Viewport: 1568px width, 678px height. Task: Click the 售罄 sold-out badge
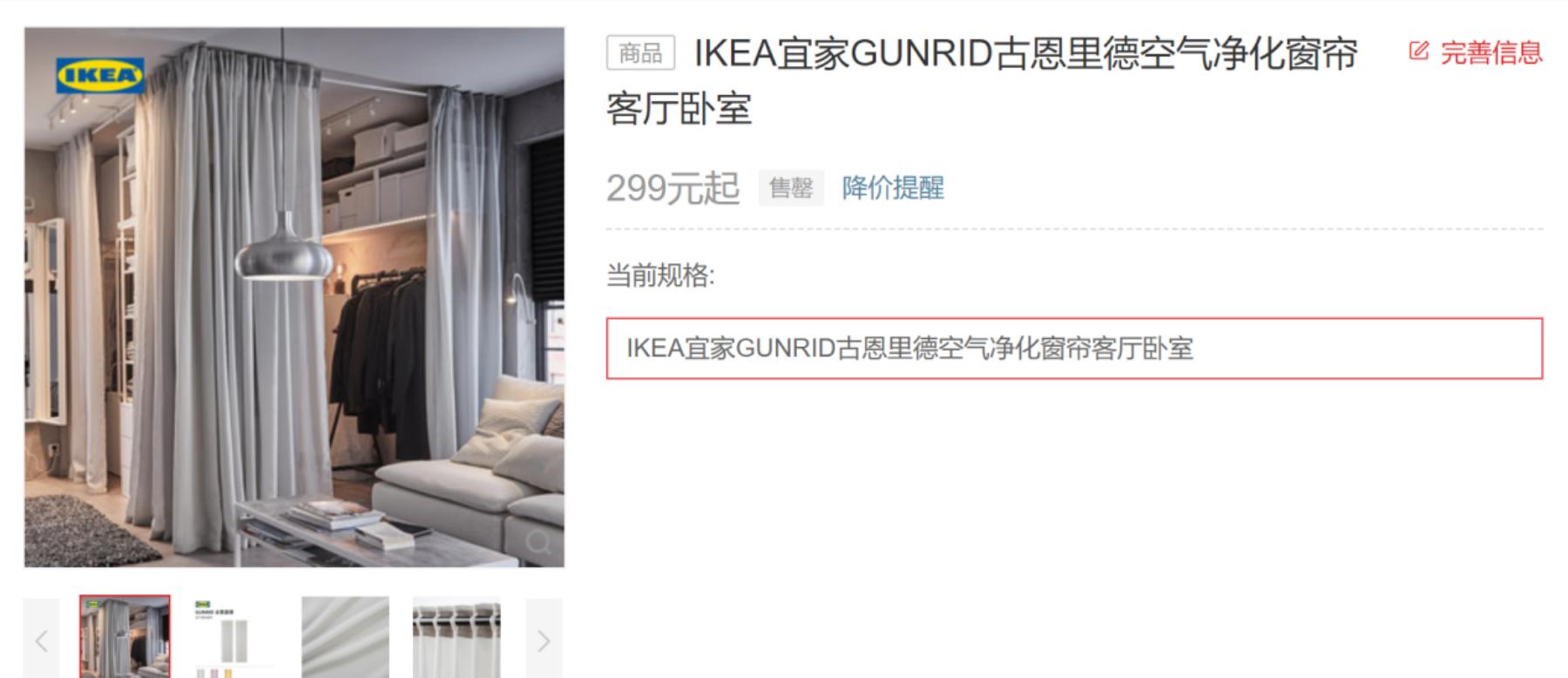click(791, 188)
